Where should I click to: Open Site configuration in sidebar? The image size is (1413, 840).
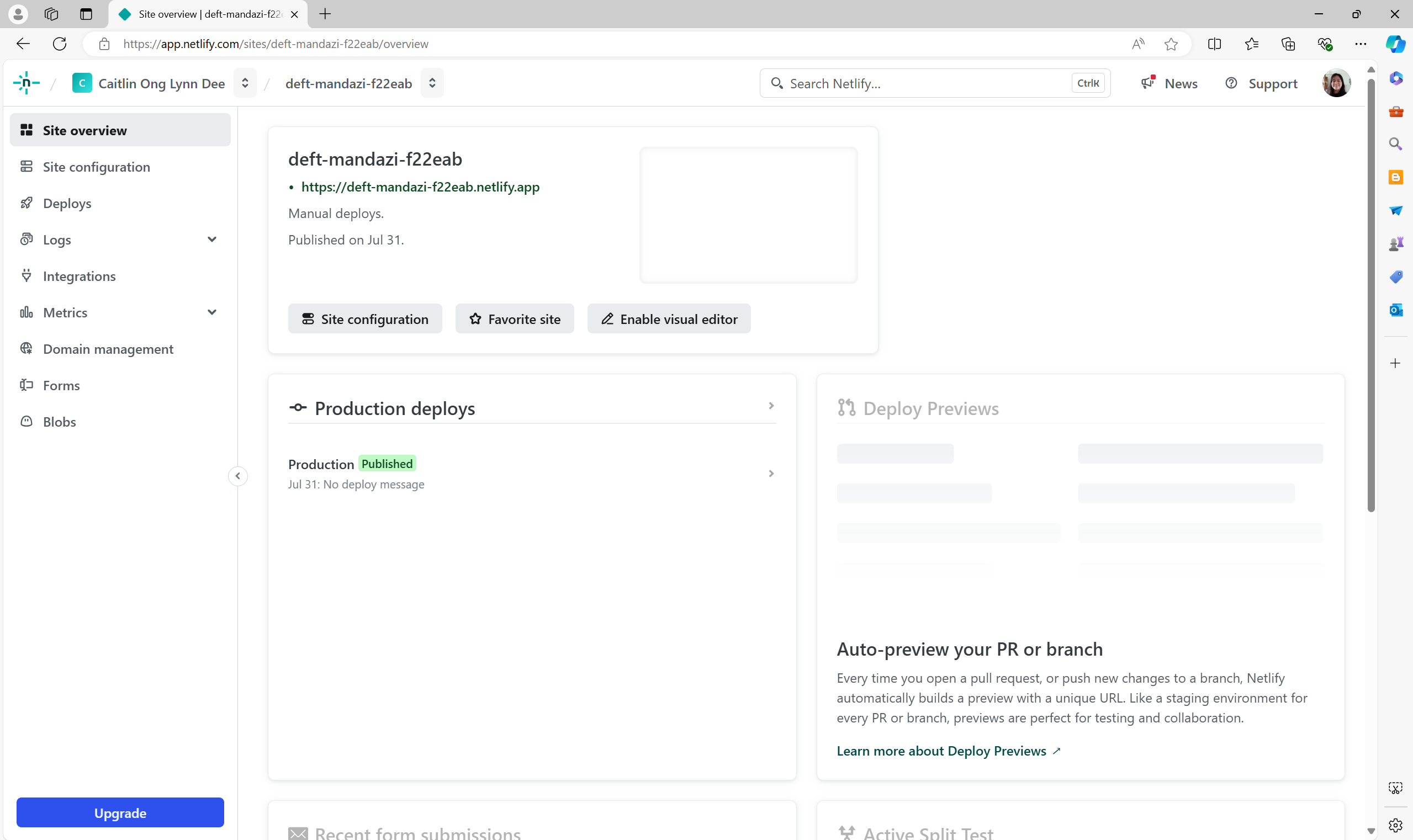(x=120, y=167)
